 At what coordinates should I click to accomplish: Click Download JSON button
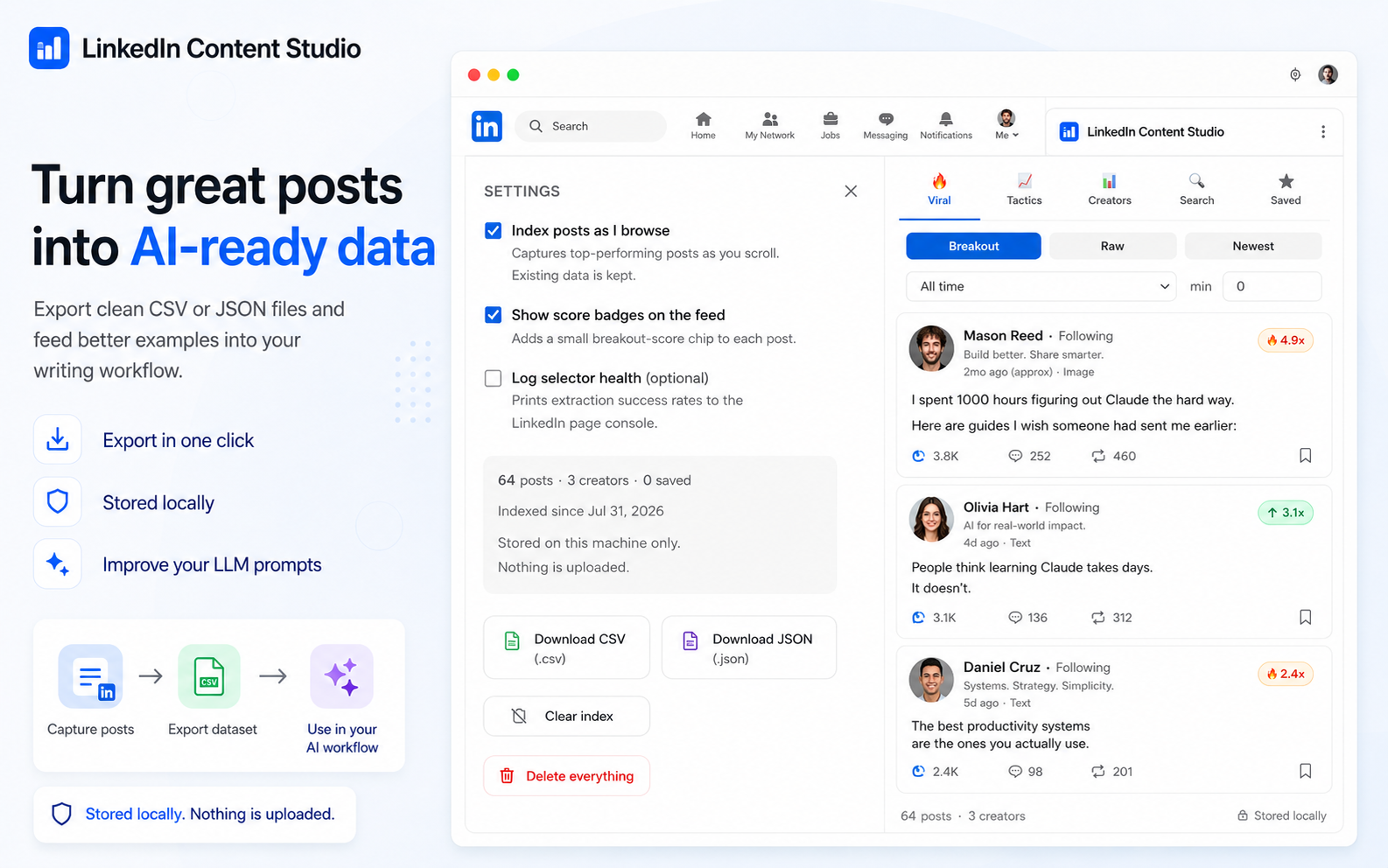749,647
